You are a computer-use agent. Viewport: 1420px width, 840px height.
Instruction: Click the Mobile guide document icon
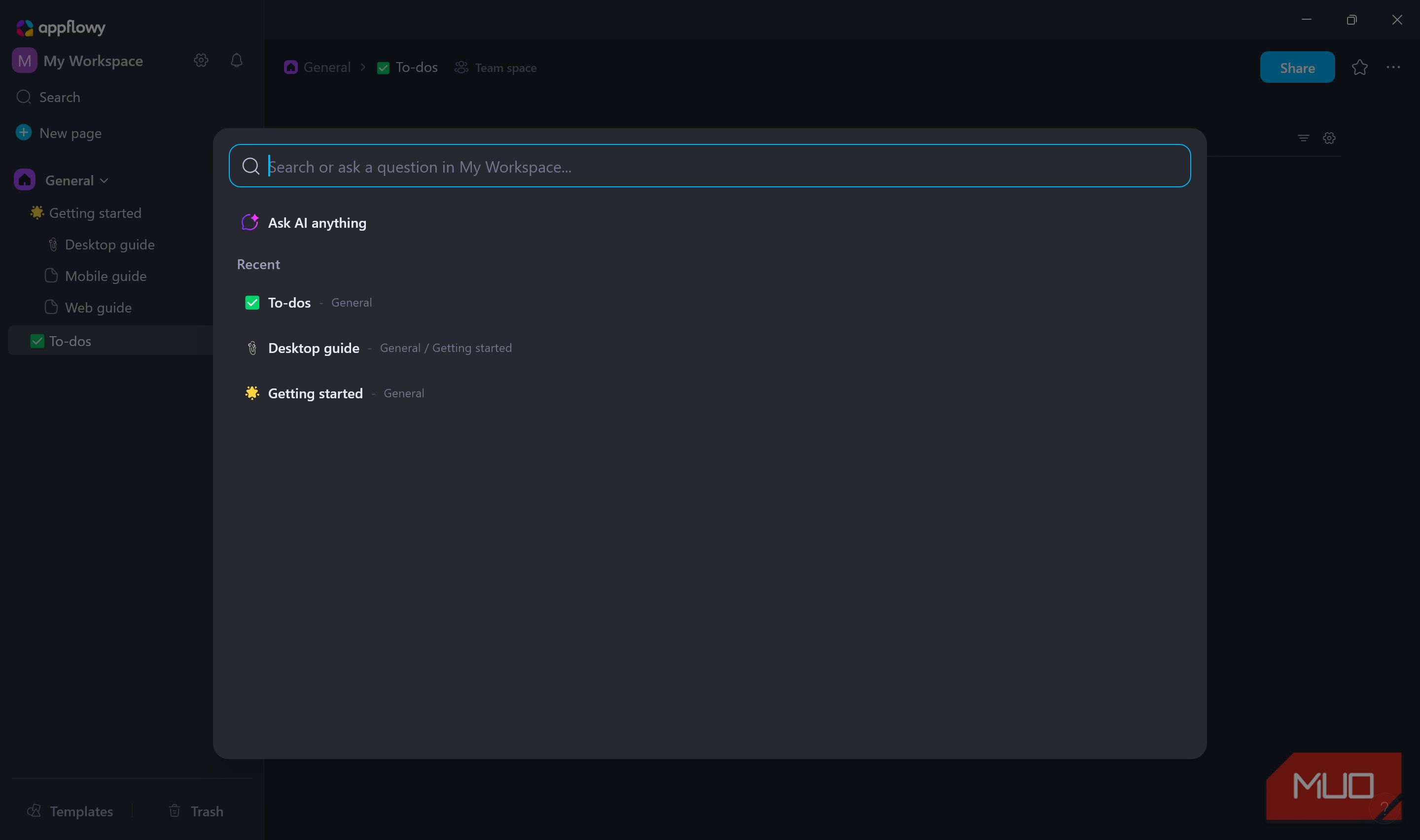[51, 276]
